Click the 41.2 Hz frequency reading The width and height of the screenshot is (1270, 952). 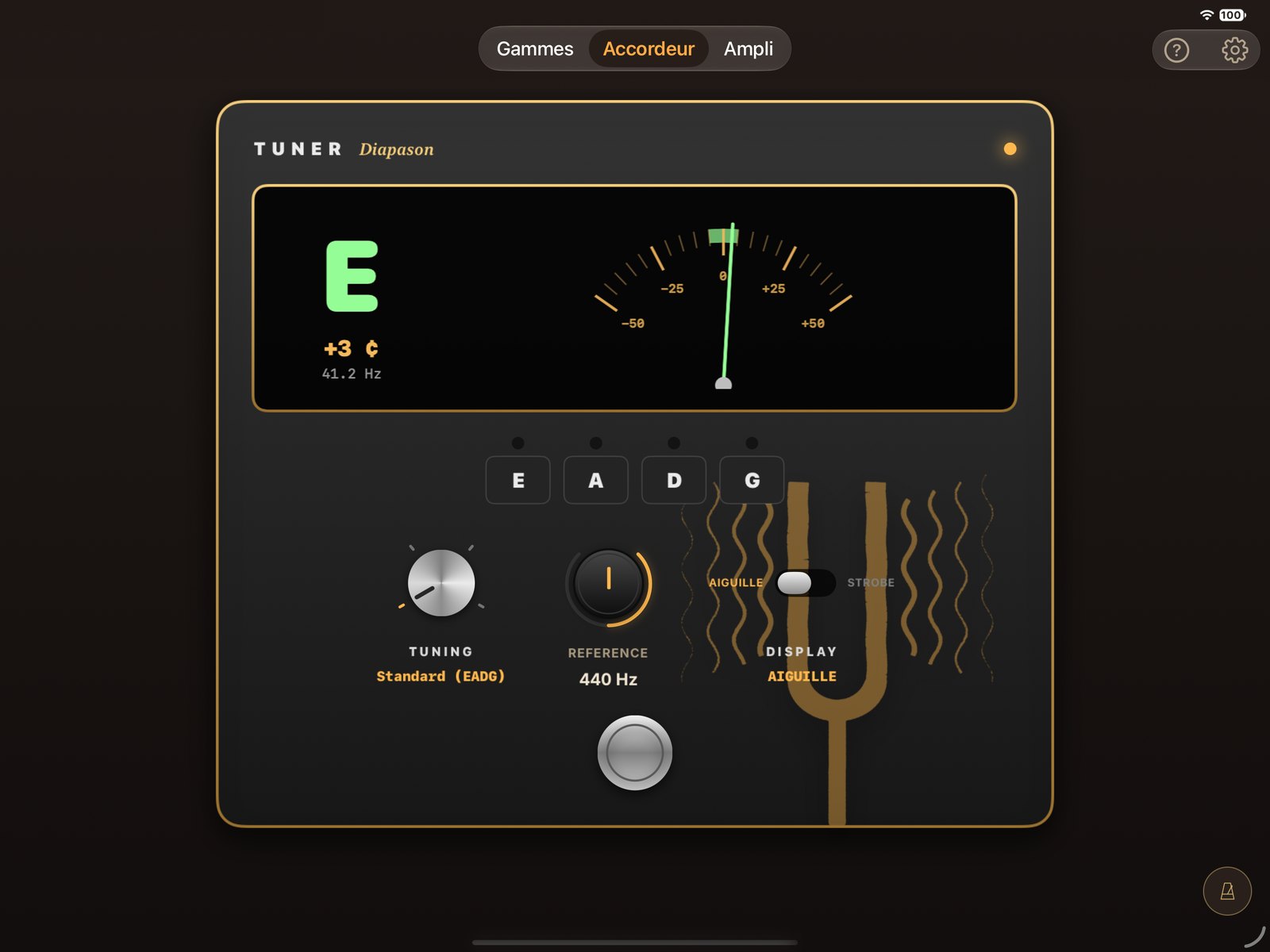pos(352,374)
